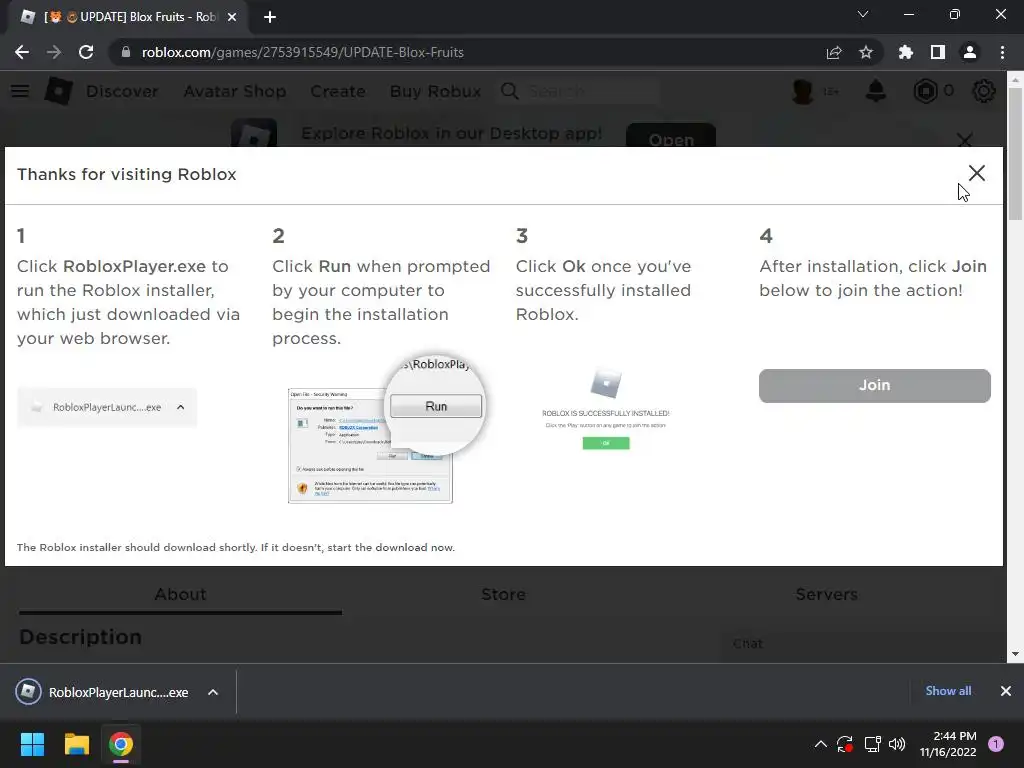Open a new browser tab

point(270,17)
